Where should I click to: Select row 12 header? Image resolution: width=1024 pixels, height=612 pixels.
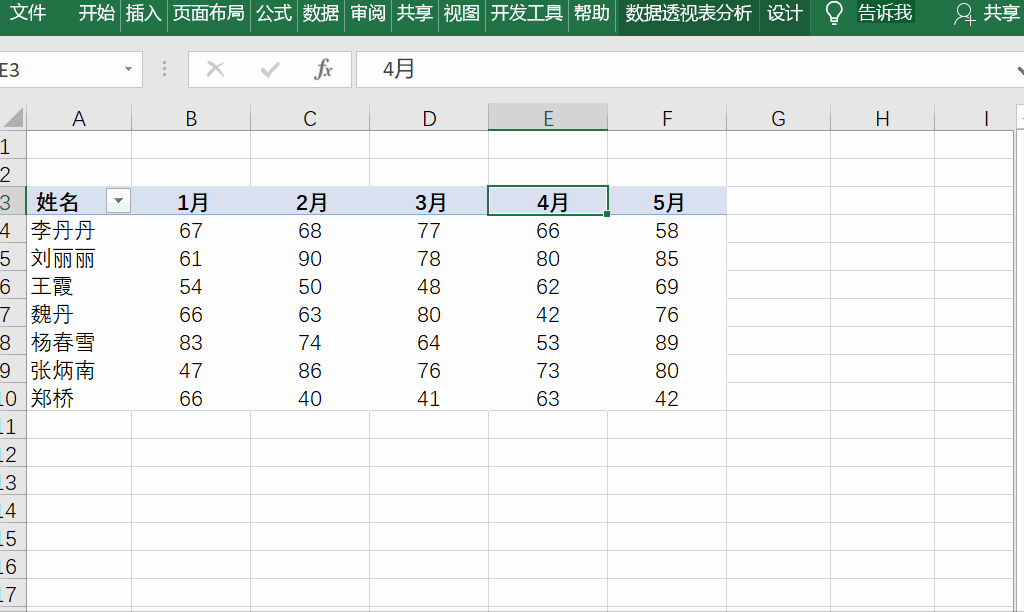pos(12,454)
